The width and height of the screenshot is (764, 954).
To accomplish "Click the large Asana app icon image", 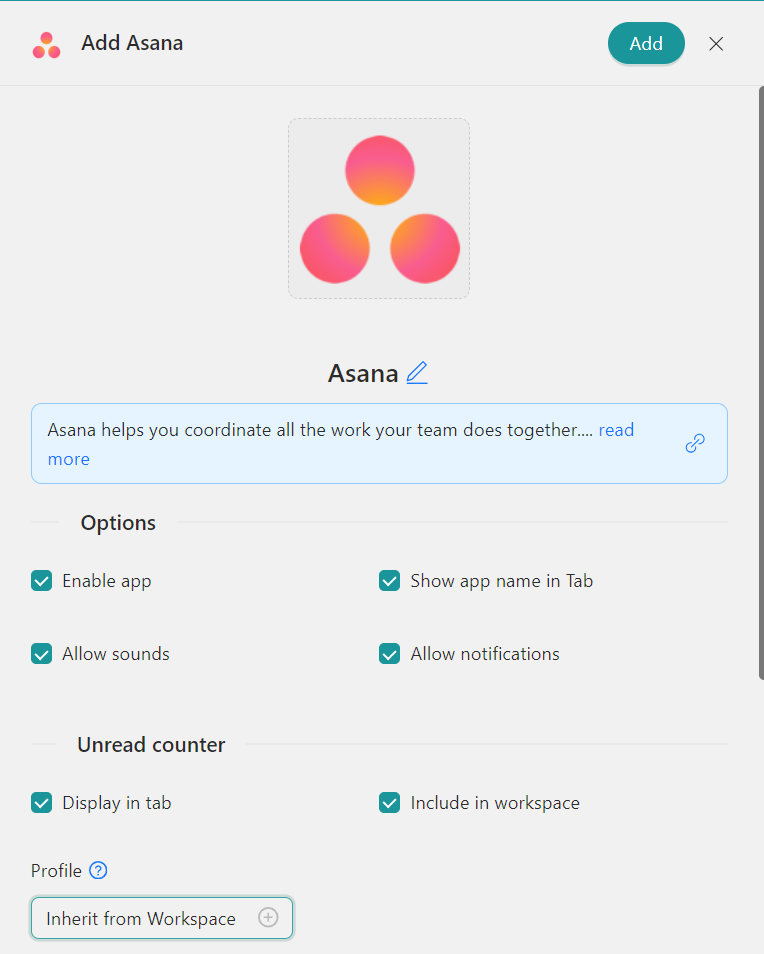I will (x=379, y=209).
